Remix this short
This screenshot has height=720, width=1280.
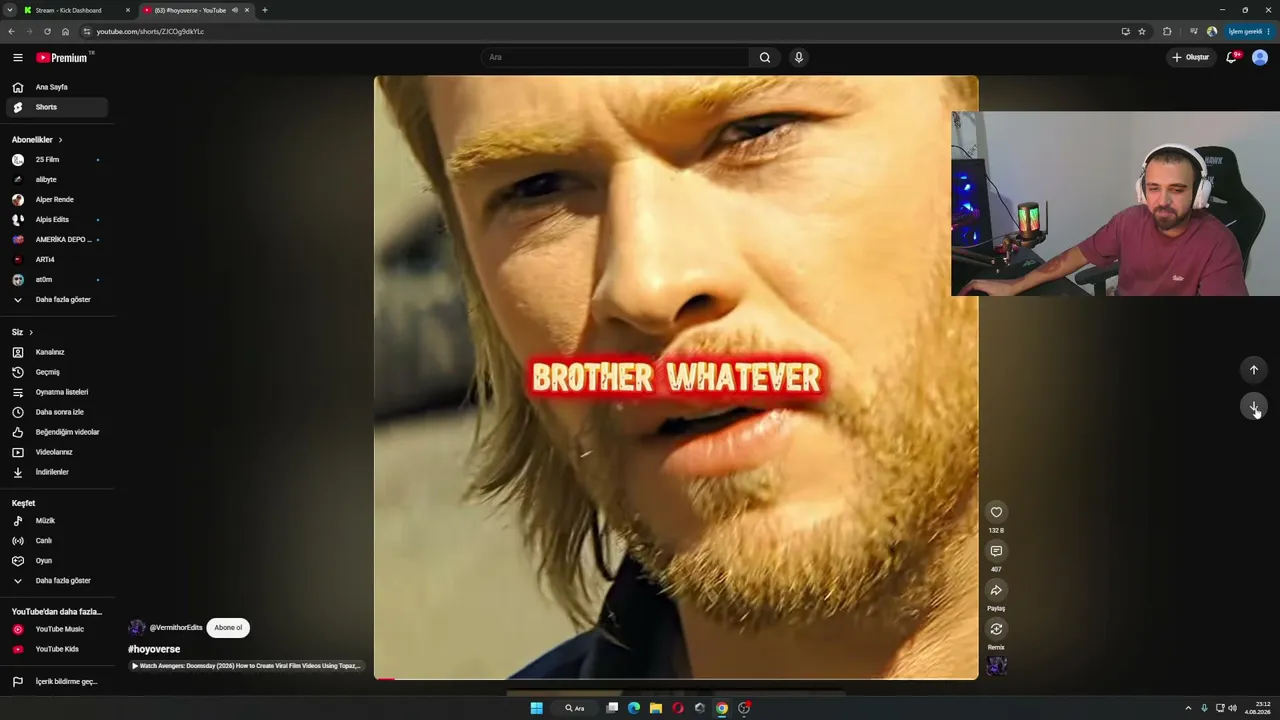coord(996,629)
